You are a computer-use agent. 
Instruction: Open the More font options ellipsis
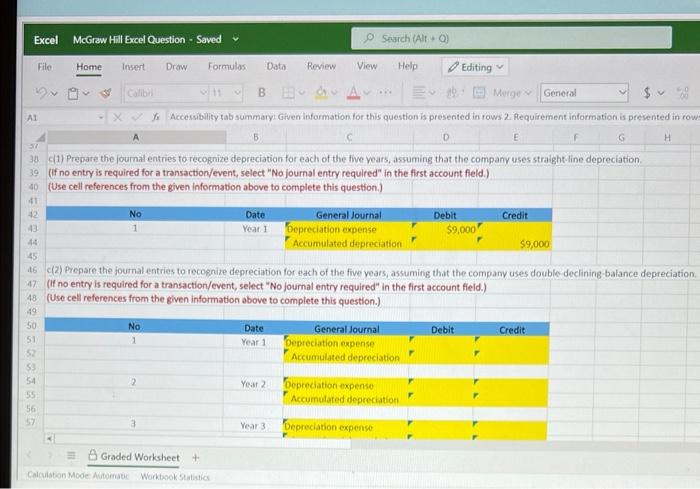385,92
